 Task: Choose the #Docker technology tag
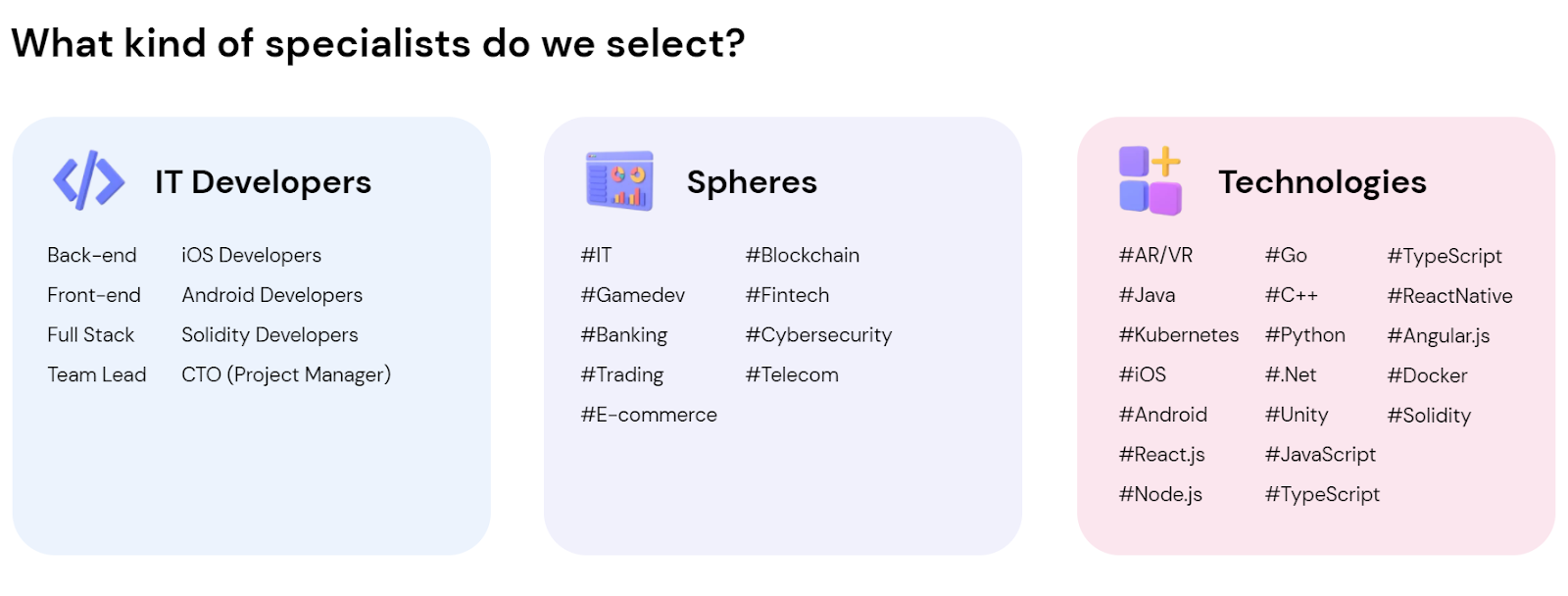pos(1427,375)
